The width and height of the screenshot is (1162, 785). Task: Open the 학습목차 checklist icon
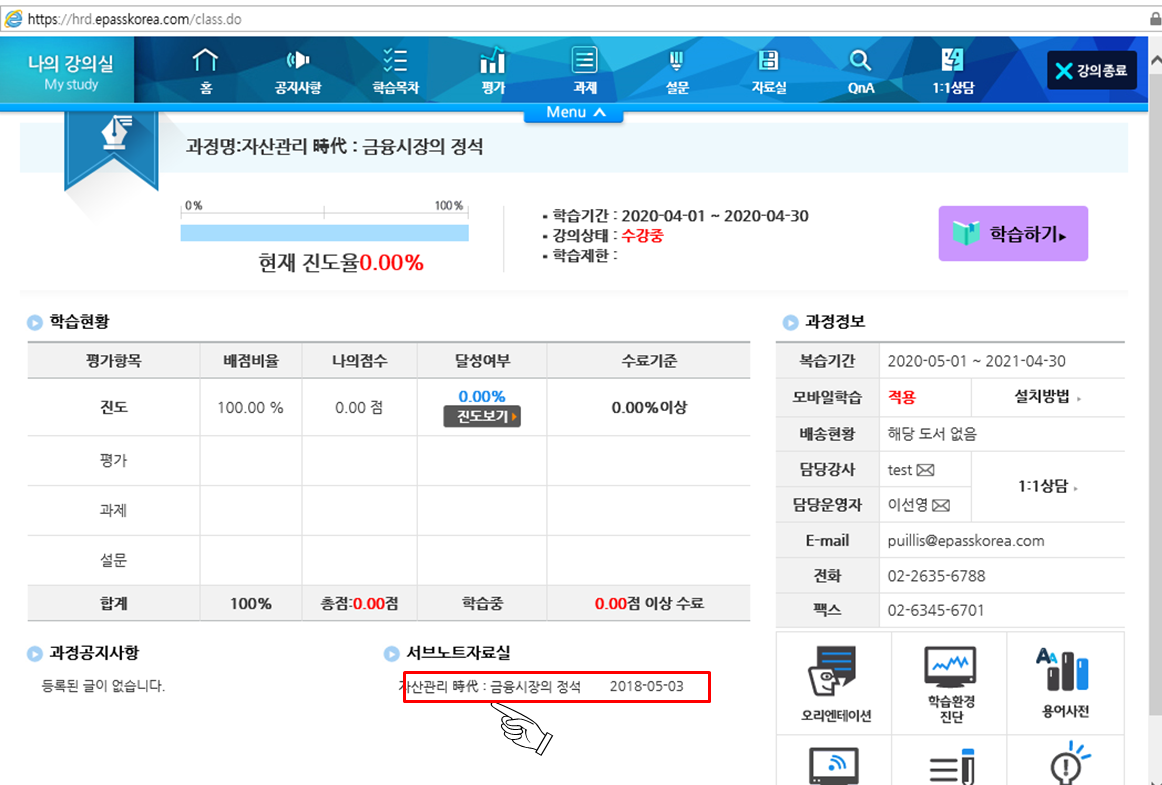[395, 62]
